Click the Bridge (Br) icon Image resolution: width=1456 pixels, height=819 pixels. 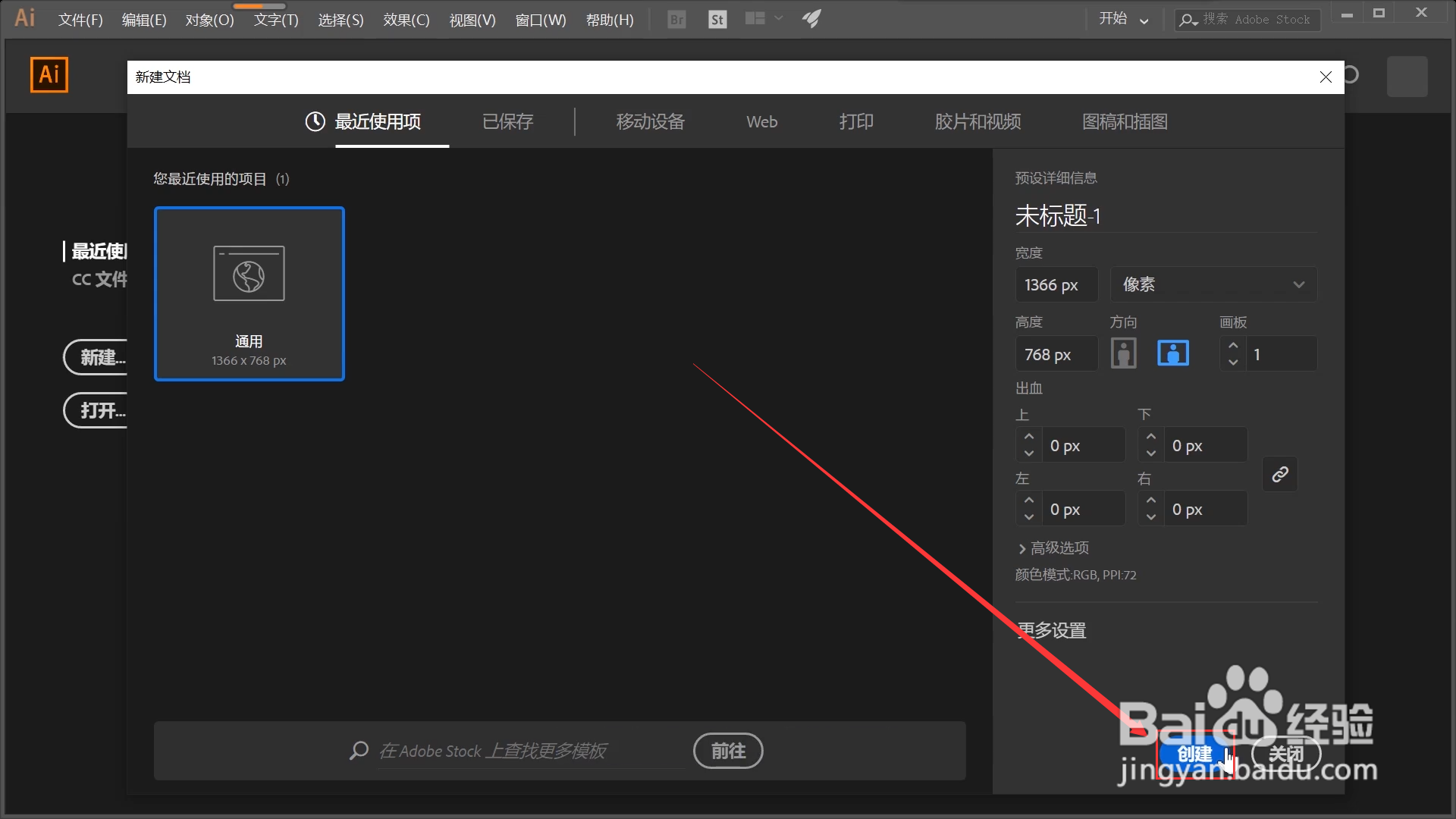[x=676, y=20]
